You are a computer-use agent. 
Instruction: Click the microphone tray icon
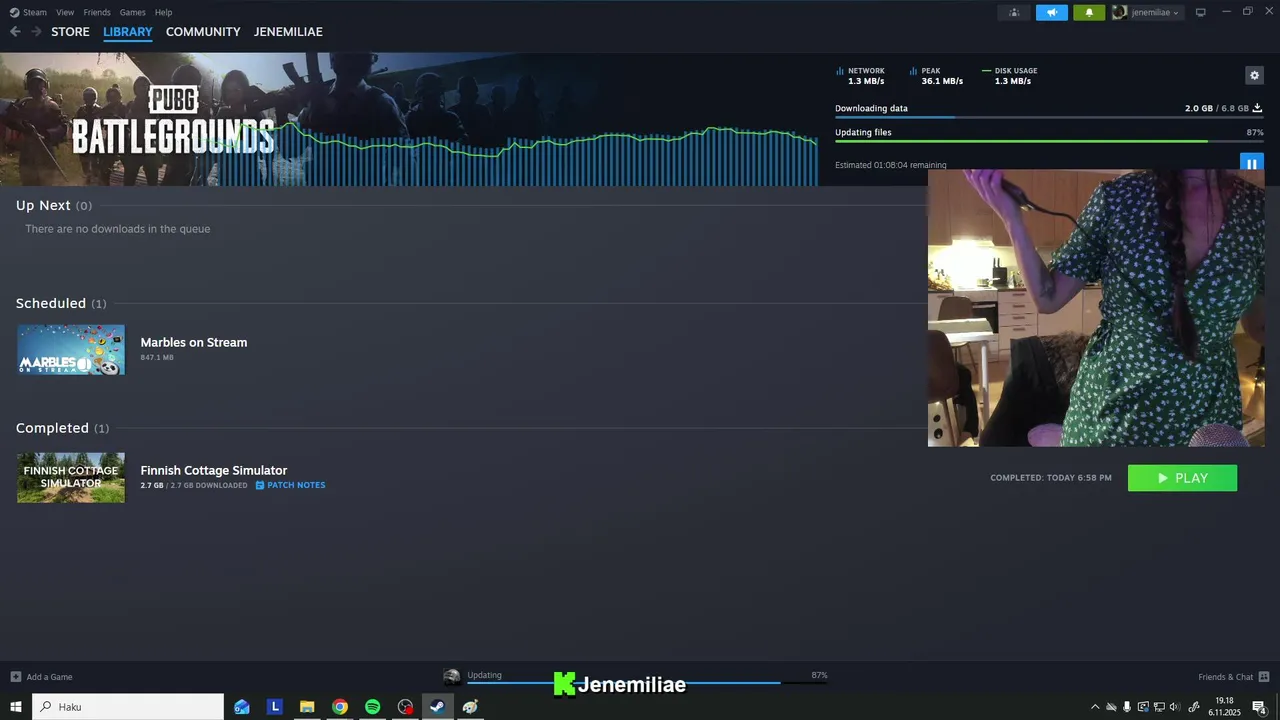click(1127, 707)
